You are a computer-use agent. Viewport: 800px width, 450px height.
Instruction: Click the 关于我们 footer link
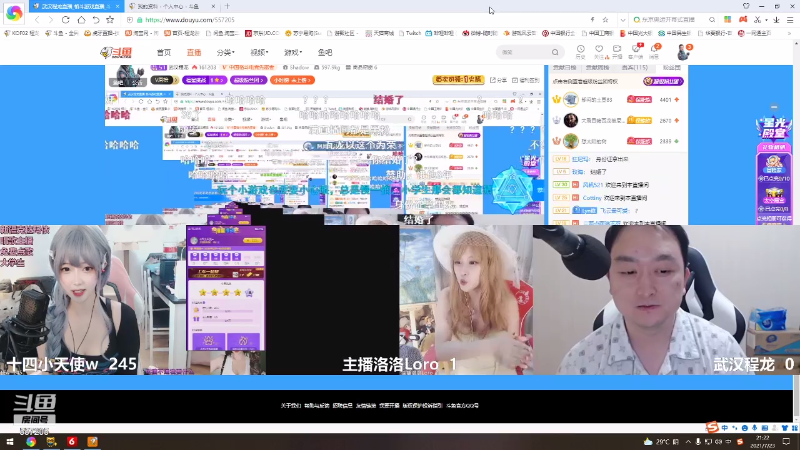[x=290, y=406]
